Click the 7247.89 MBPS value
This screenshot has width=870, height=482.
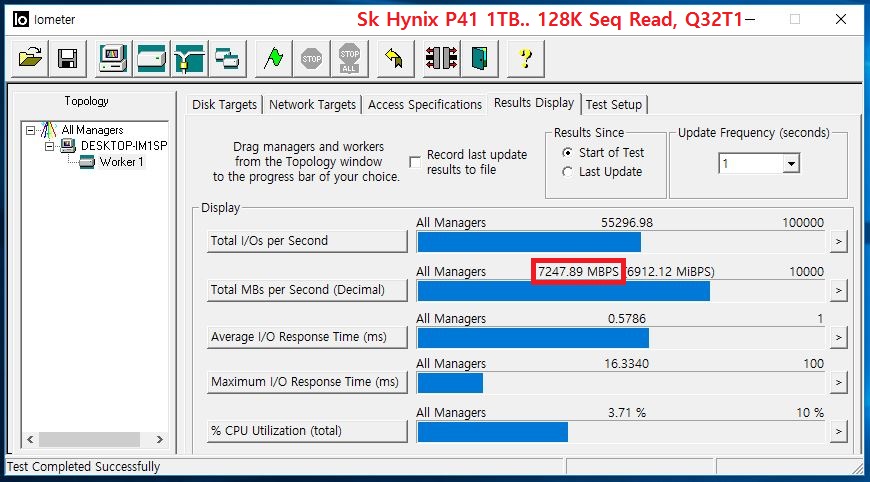tap(578, 271)
